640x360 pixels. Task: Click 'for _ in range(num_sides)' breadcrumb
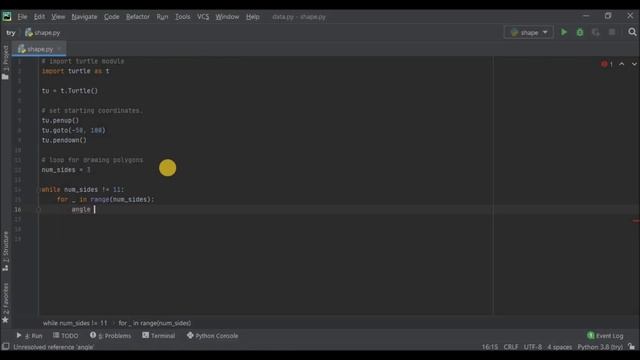[x=155, y=323]
